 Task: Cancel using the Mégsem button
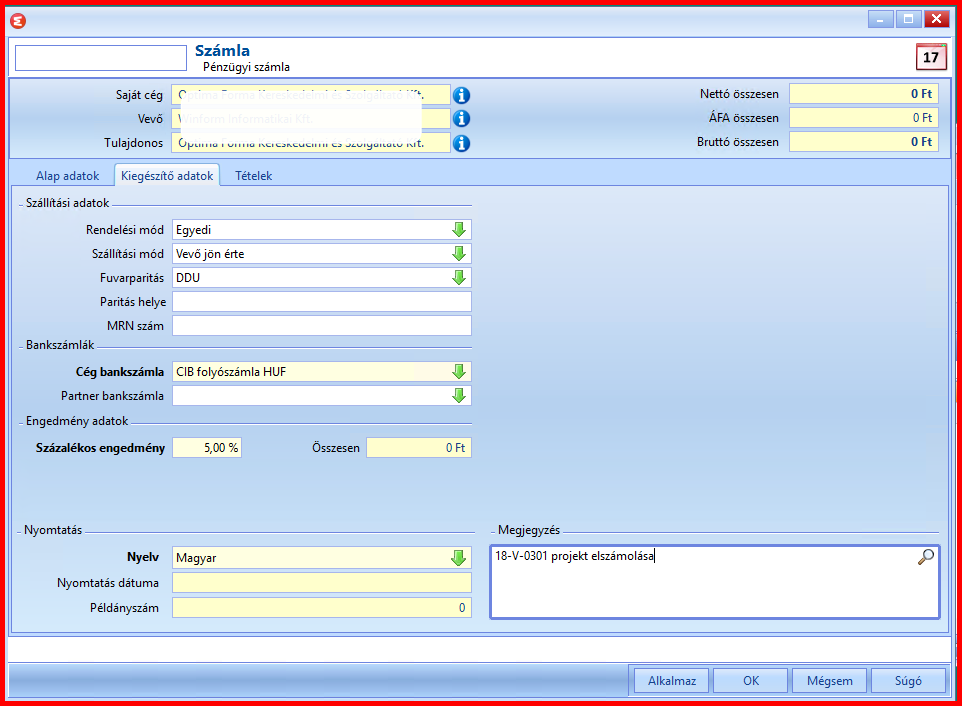[829, 681]
